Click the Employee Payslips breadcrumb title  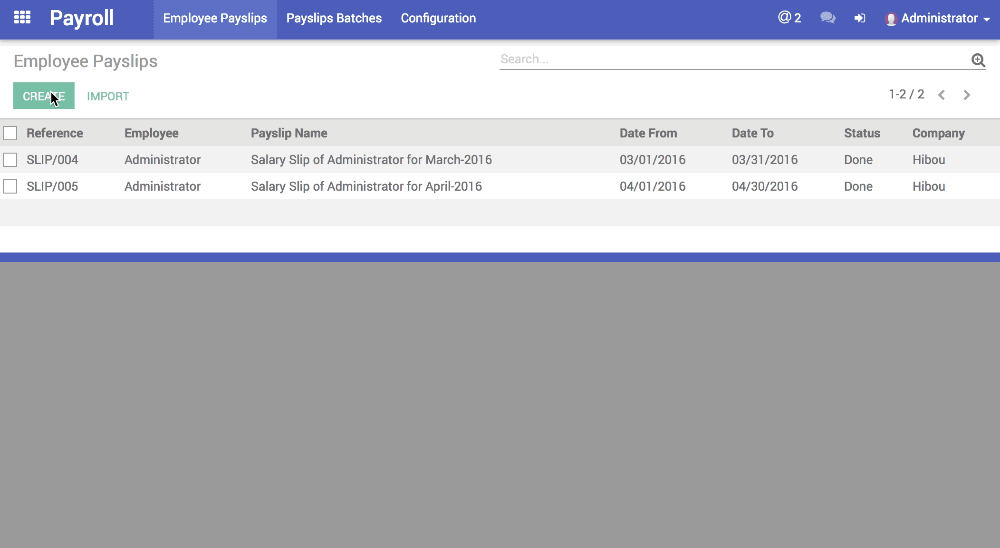click(x=85, y=61)
